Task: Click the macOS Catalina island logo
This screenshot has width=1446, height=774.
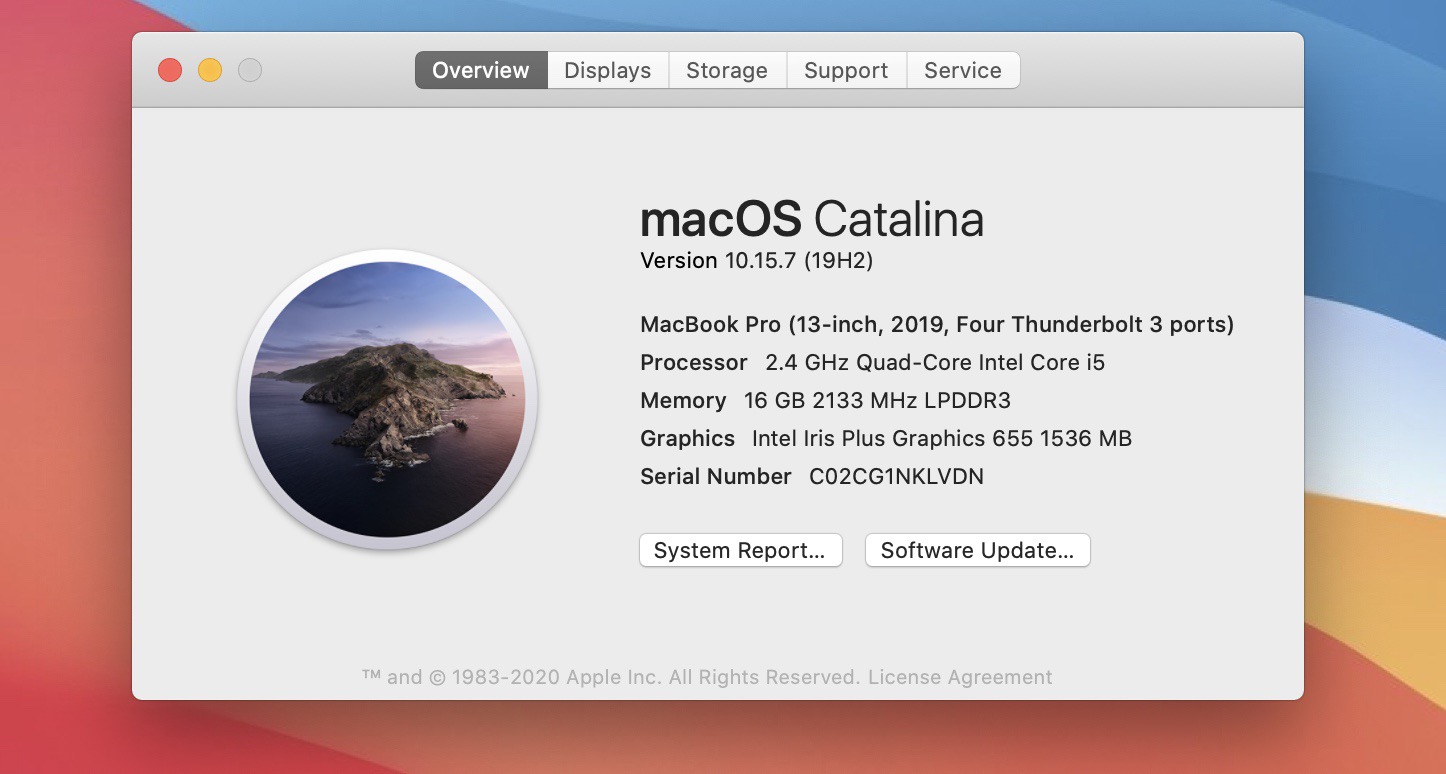Action: tap(387, 399)
